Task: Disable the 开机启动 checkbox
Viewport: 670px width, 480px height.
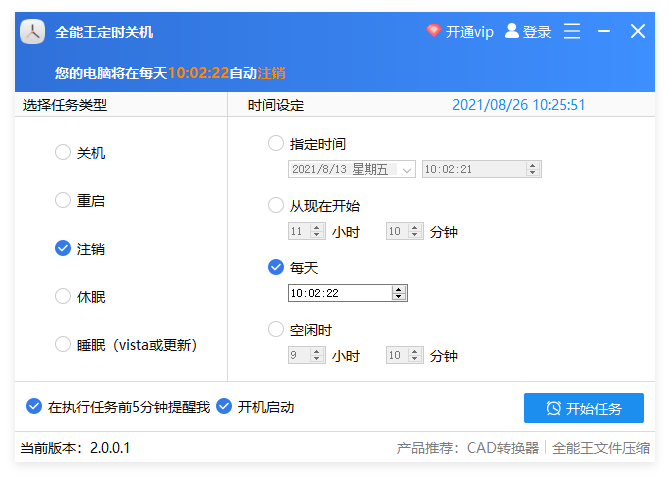Action: (224, 407)
